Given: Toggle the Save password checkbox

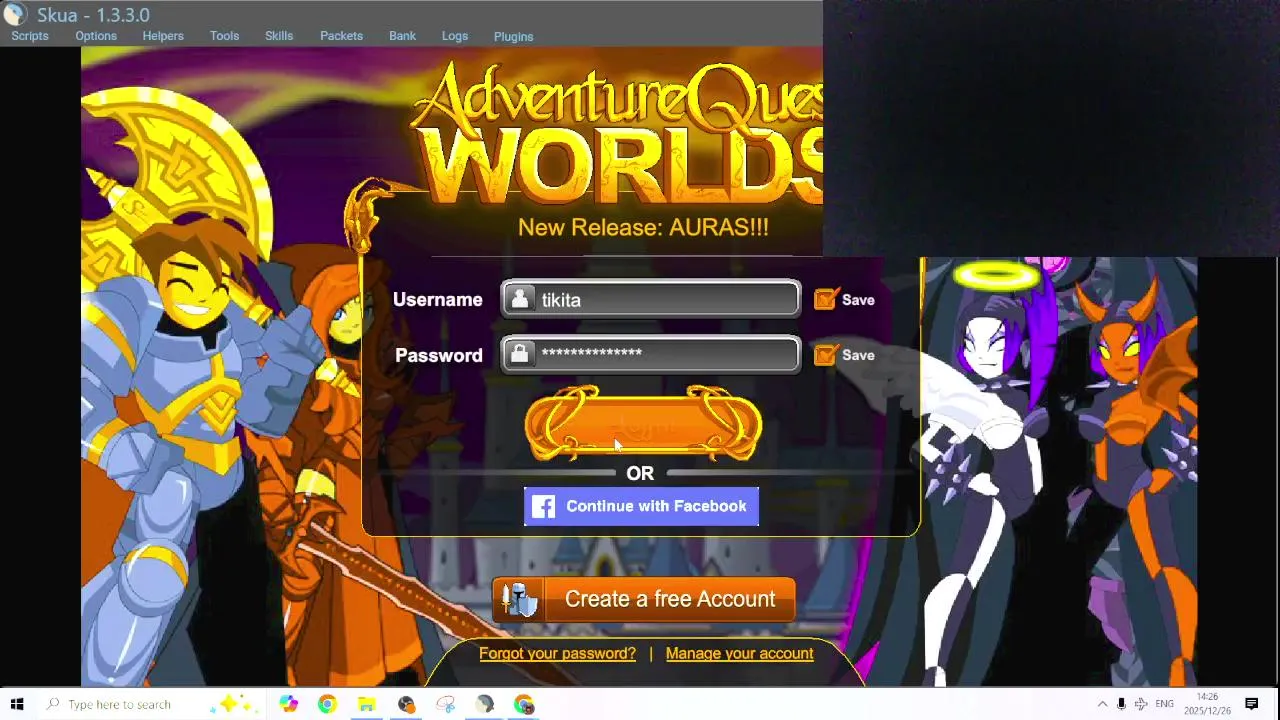Looking at the screenshot, I should click(x=826, y=354).
